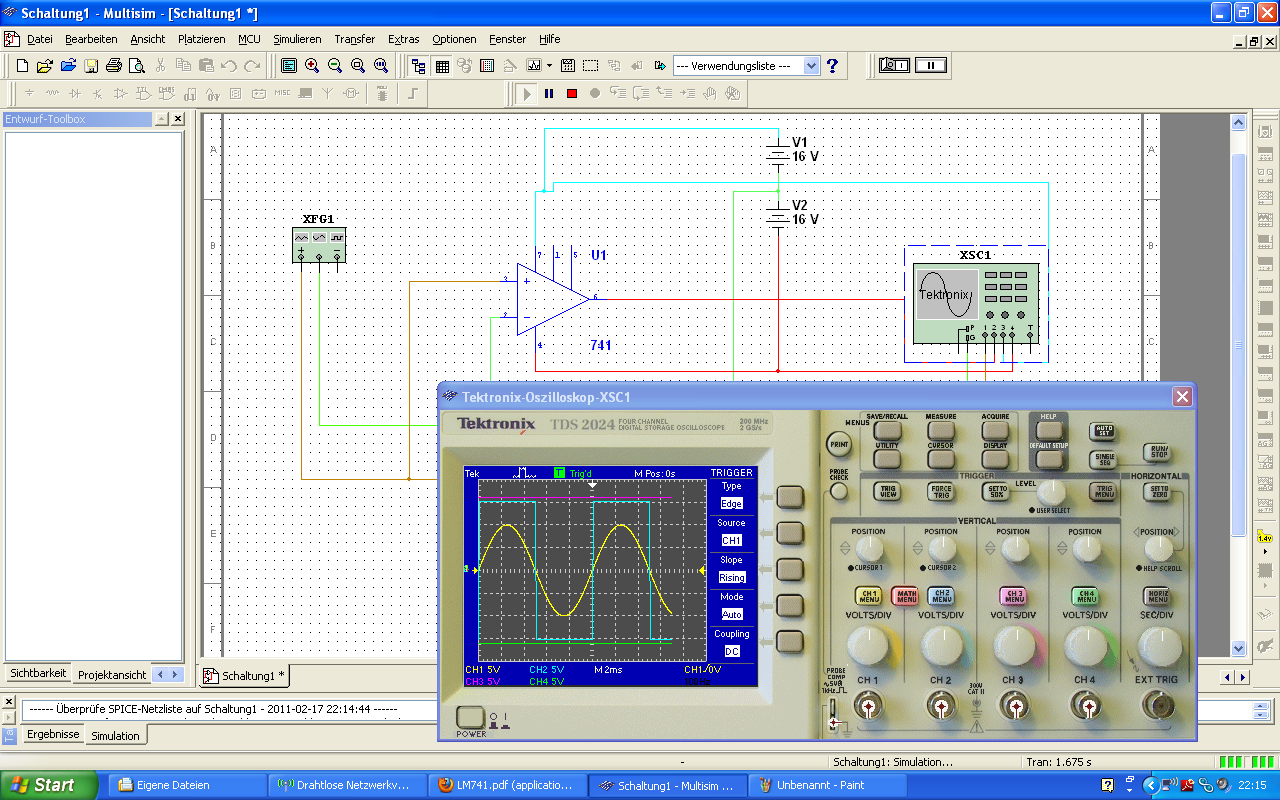Toggle the CH1 MENU yellow button
Screen dimensions: 1280x800
click(868, 596)
